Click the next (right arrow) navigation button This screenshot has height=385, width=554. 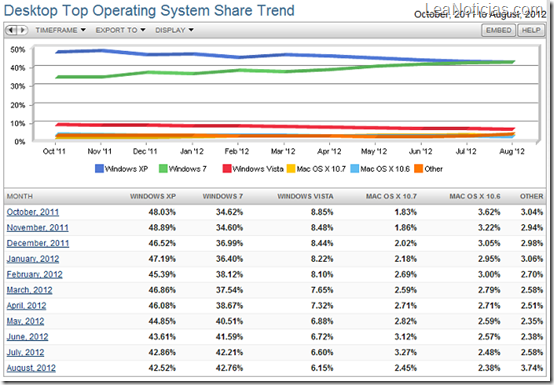coord(22,30)
